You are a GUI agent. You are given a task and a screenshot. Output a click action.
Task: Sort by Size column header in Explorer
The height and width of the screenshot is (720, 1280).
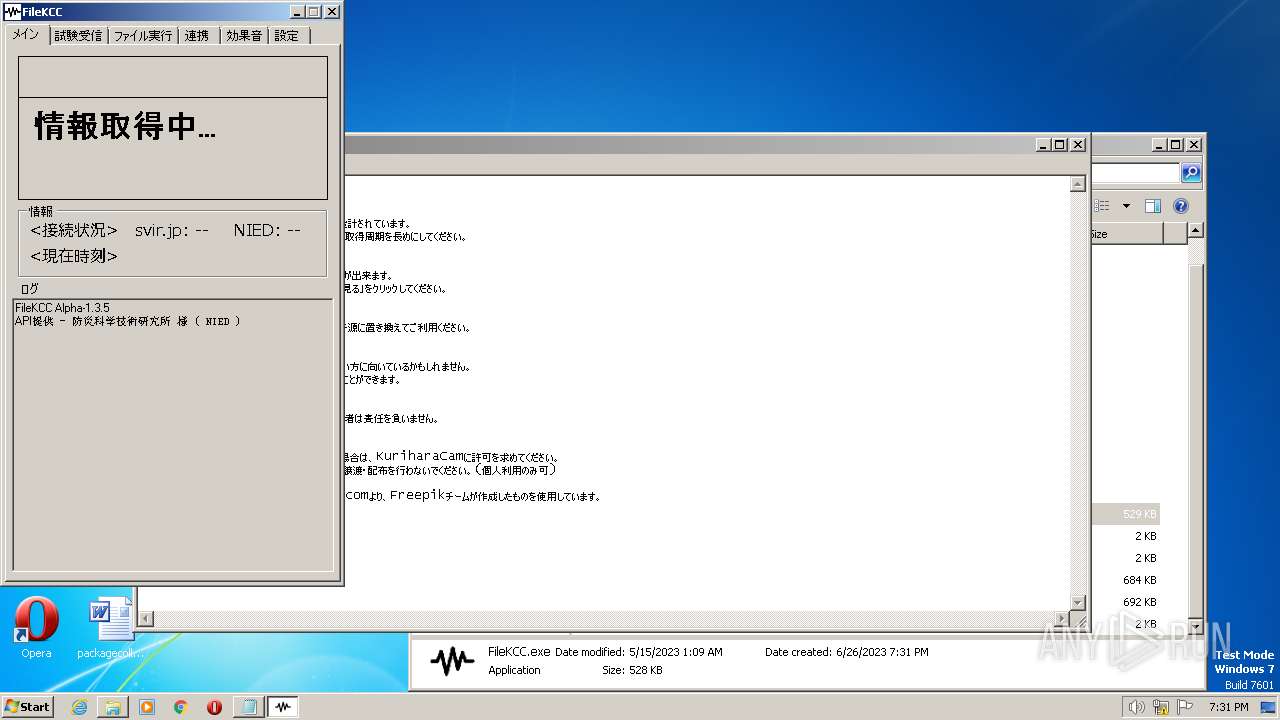1126,234
